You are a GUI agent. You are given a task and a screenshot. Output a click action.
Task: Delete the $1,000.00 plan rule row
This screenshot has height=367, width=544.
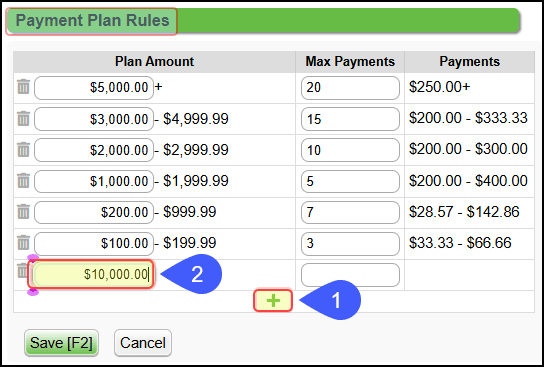pyautogui.click(x=23, y=180)
